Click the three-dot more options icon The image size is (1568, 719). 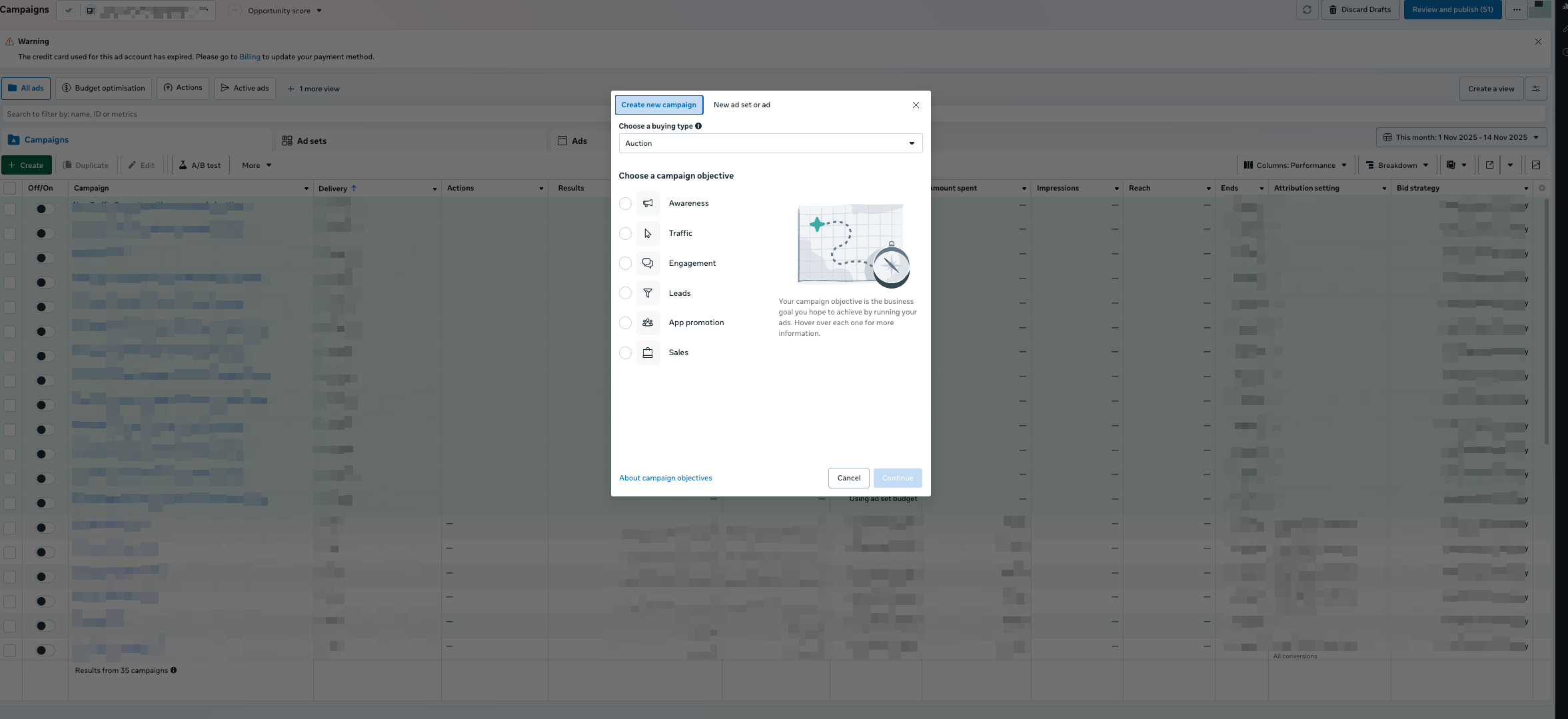click(x=1516, y=10)
